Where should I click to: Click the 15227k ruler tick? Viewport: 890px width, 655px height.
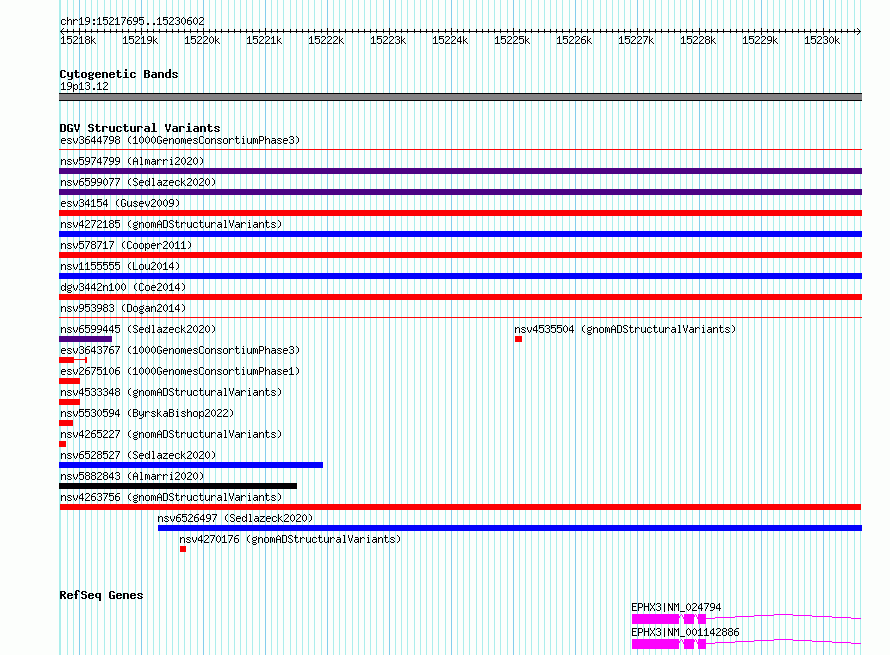[x=636, y=40]
